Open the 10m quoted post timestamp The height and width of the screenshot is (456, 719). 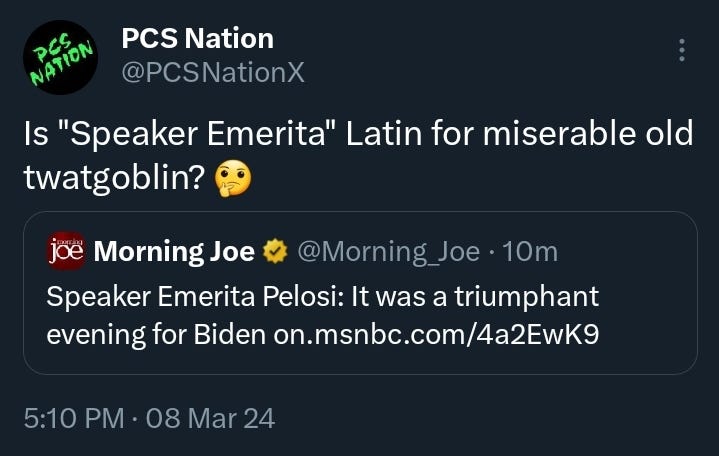coord(530,251)
